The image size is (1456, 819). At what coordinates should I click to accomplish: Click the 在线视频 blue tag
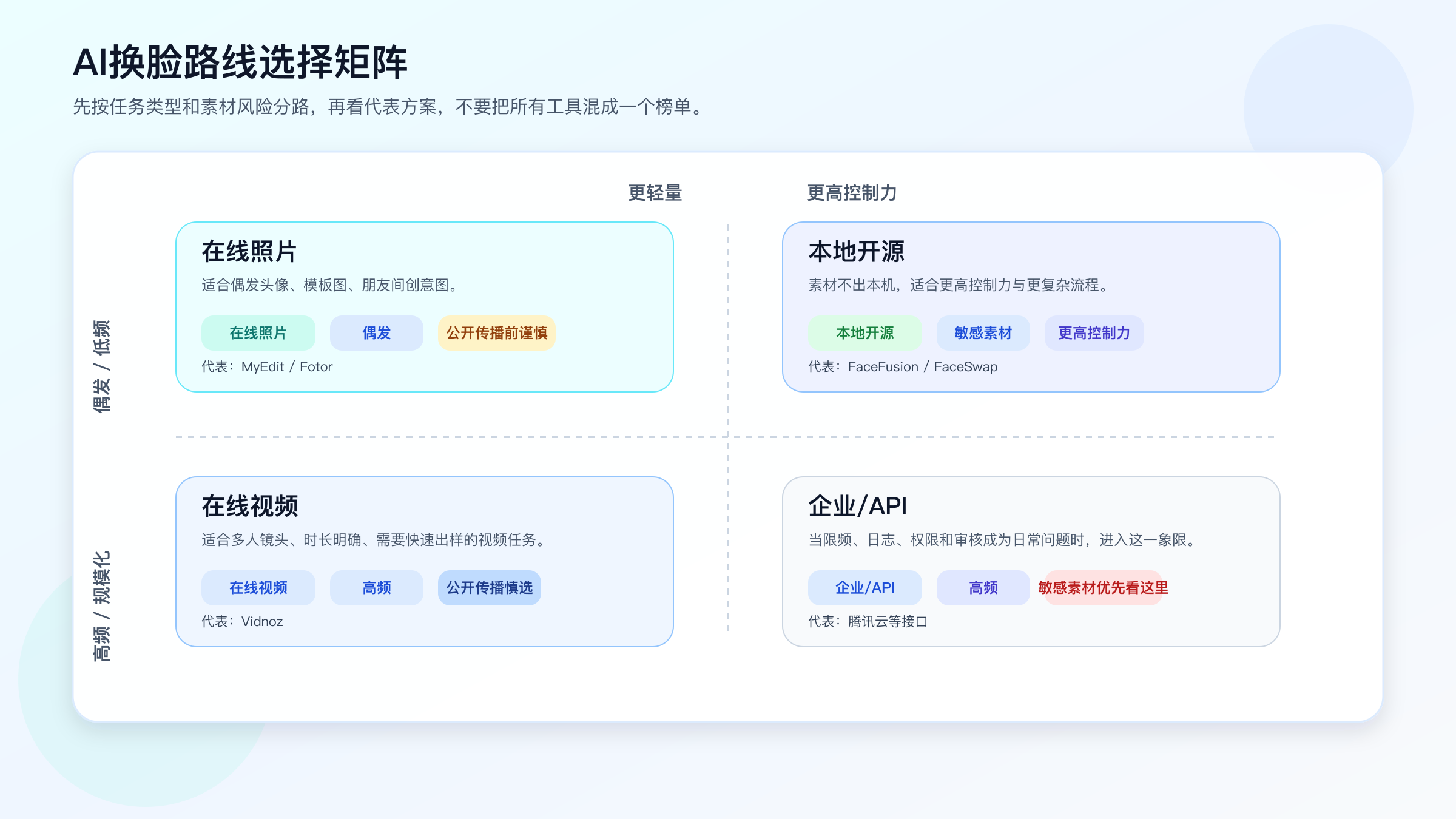point(258,588)
